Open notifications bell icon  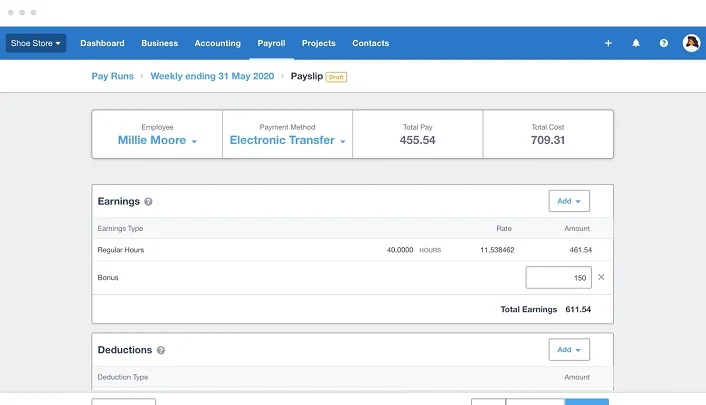point(636,43)
